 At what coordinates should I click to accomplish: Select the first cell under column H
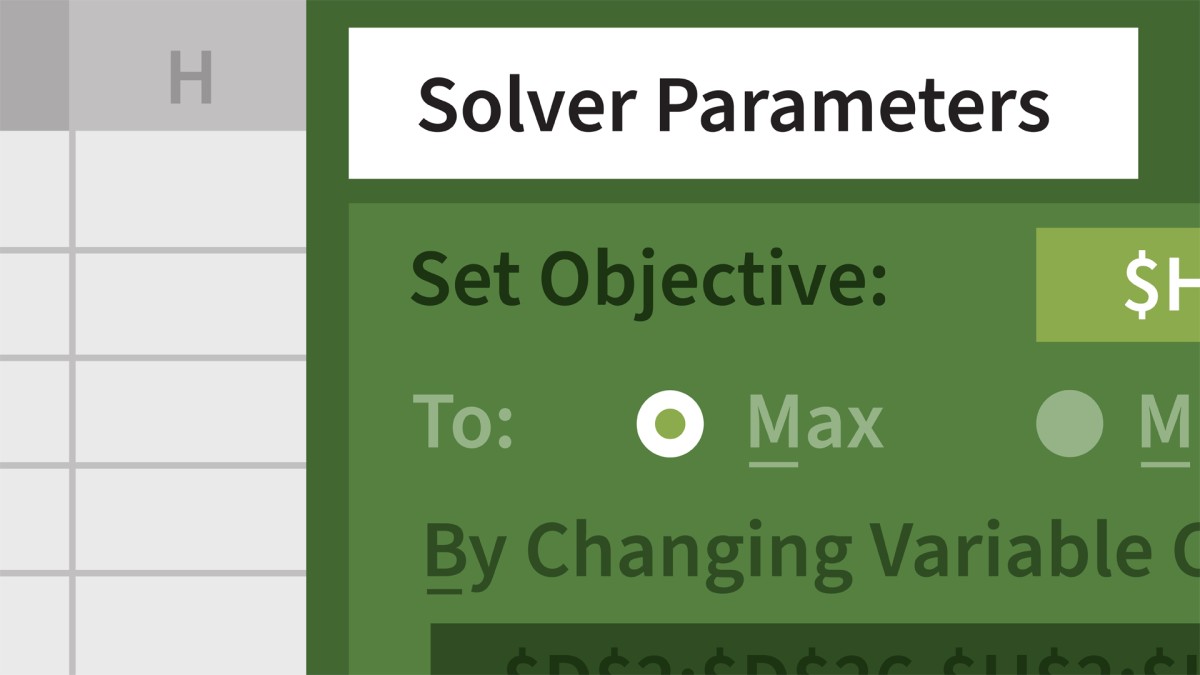click(190, 188)
